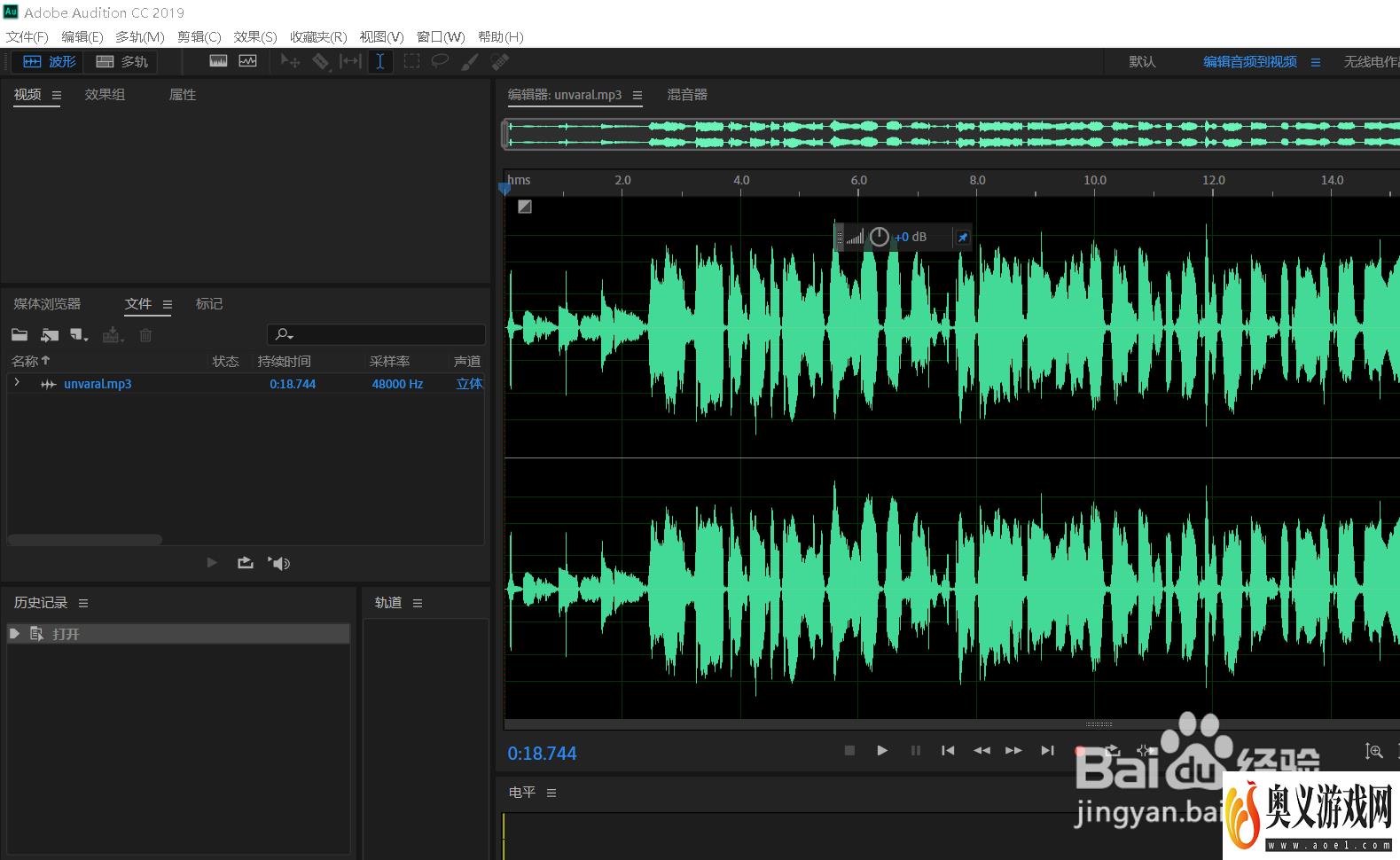Open the History (历史记录) panel menu
The width and height of the screenshot is (1400, 860).
point(83,603)
